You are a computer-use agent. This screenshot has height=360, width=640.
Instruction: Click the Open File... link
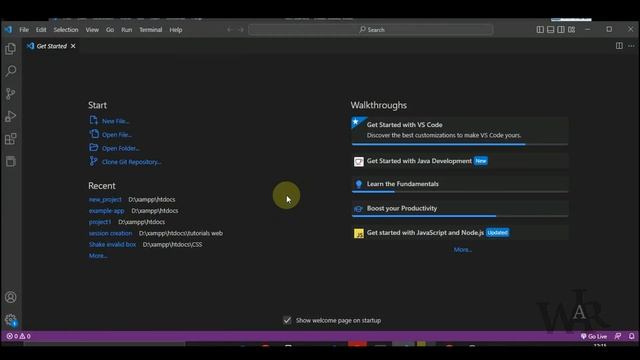point(117,135)
